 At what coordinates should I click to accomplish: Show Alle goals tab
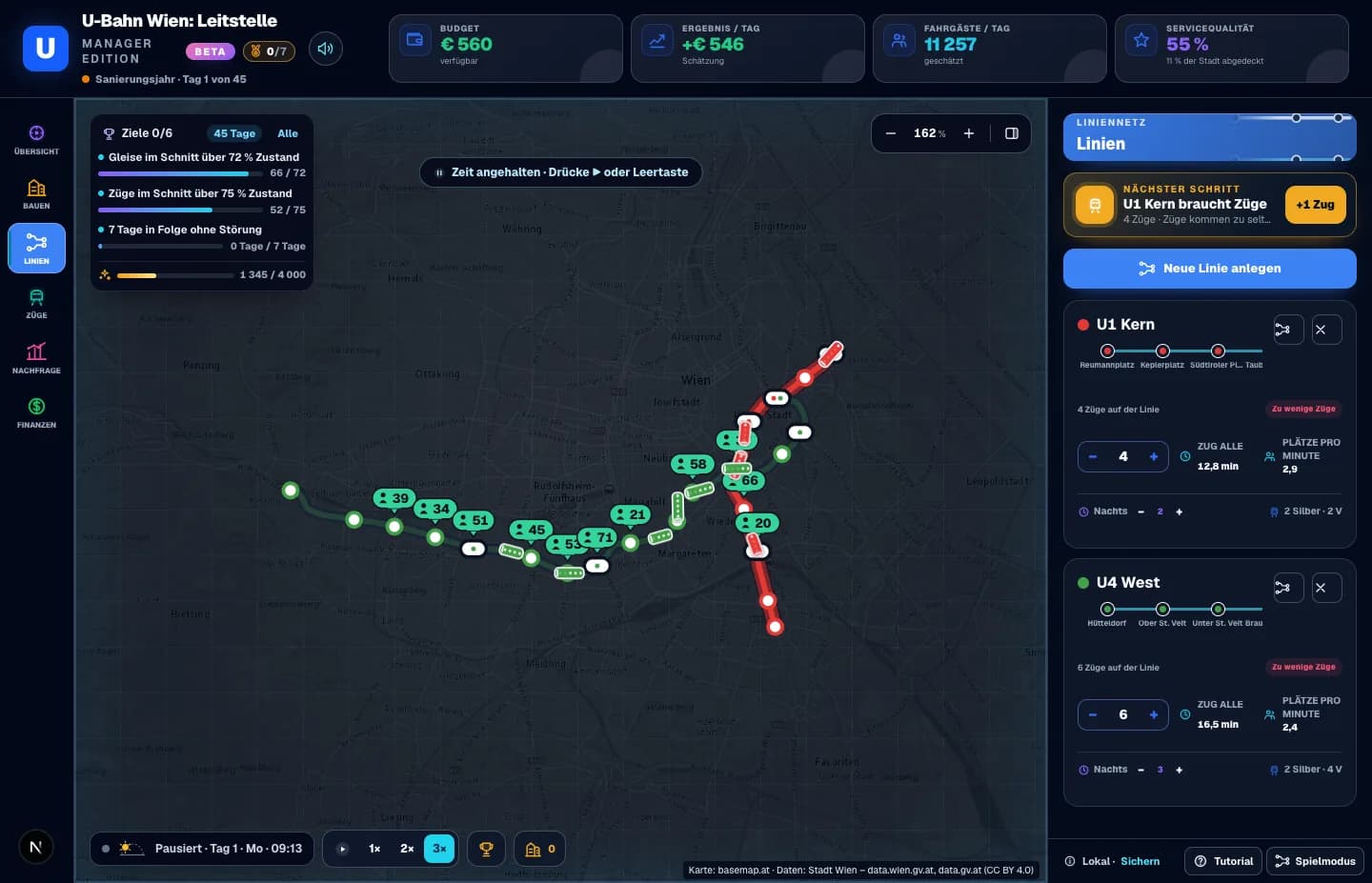(x=288, y=133)
